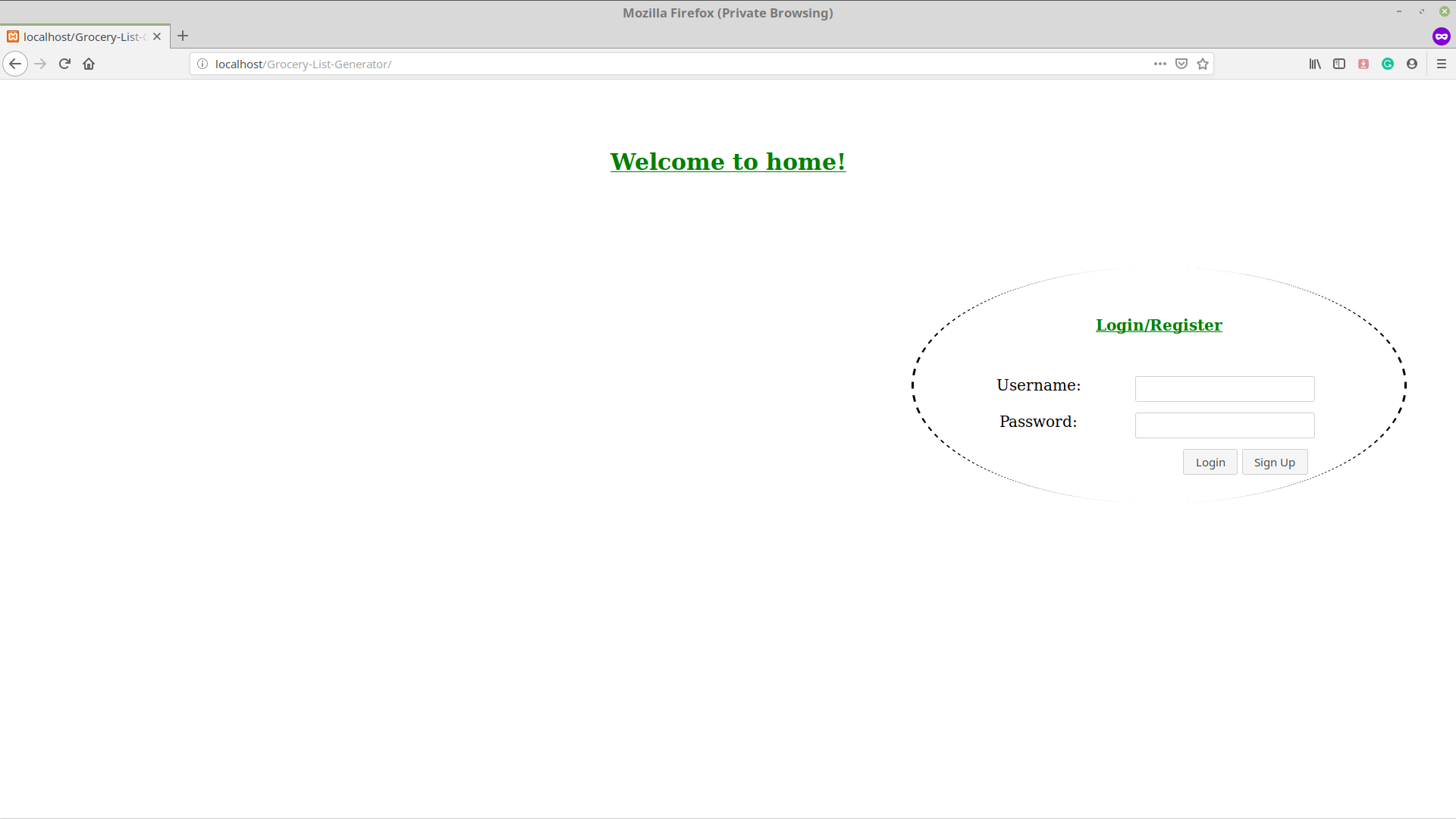Open the Firefox Home page
This screenshot has height=819, width=1456.
pyautogui.click(x=89, y=64)
